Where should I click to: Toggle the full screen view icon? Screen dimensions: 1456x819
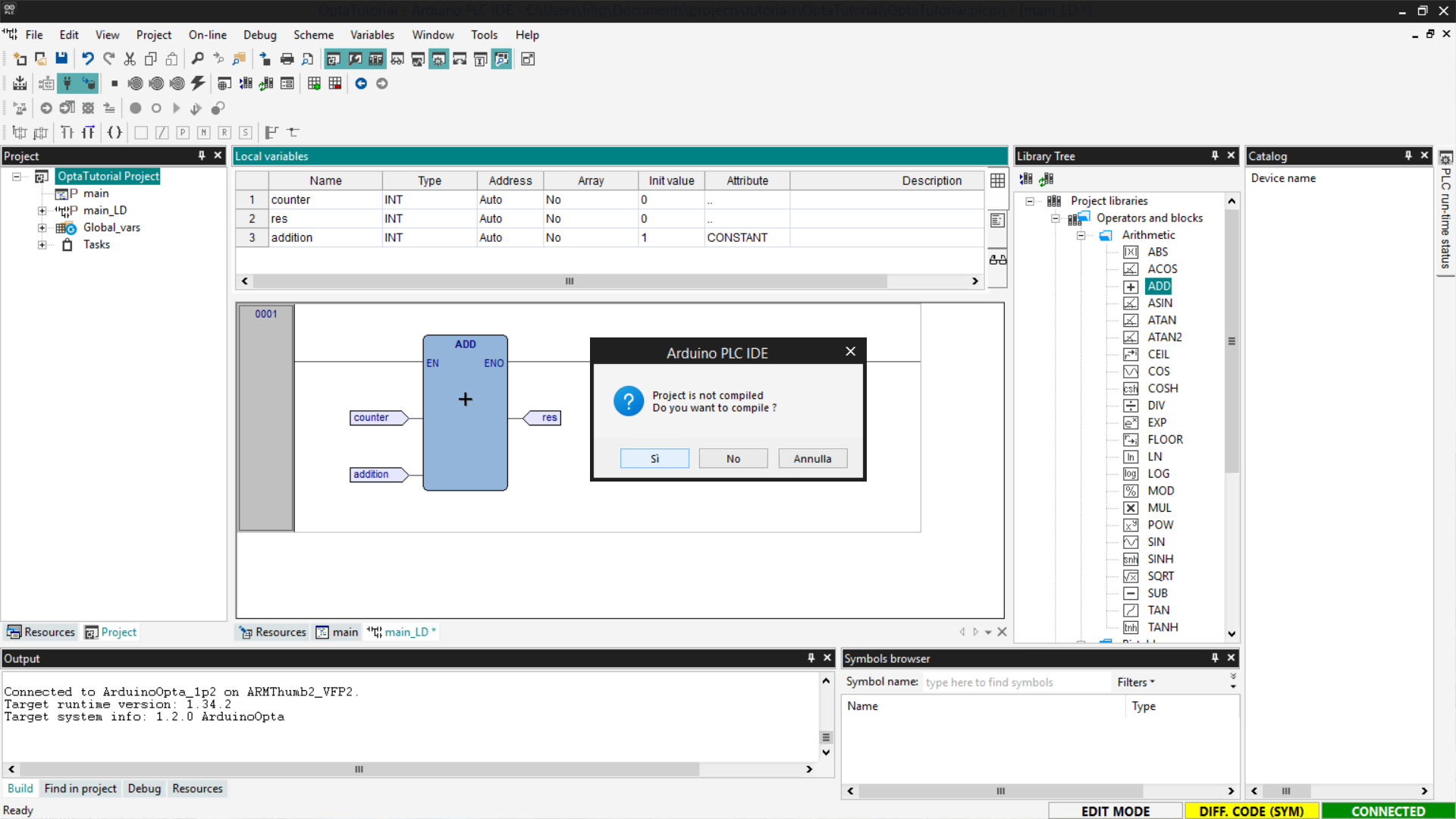pyautogui.click(x=528, y=59)
